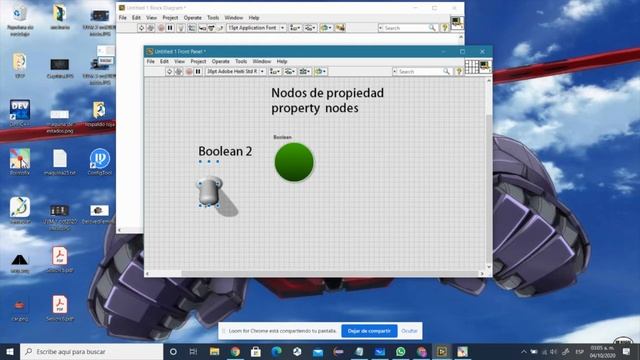The image size is (640, 360).
Task: Click Step Into in Block Diagram toolbar
Action: [x=202, y=28]
